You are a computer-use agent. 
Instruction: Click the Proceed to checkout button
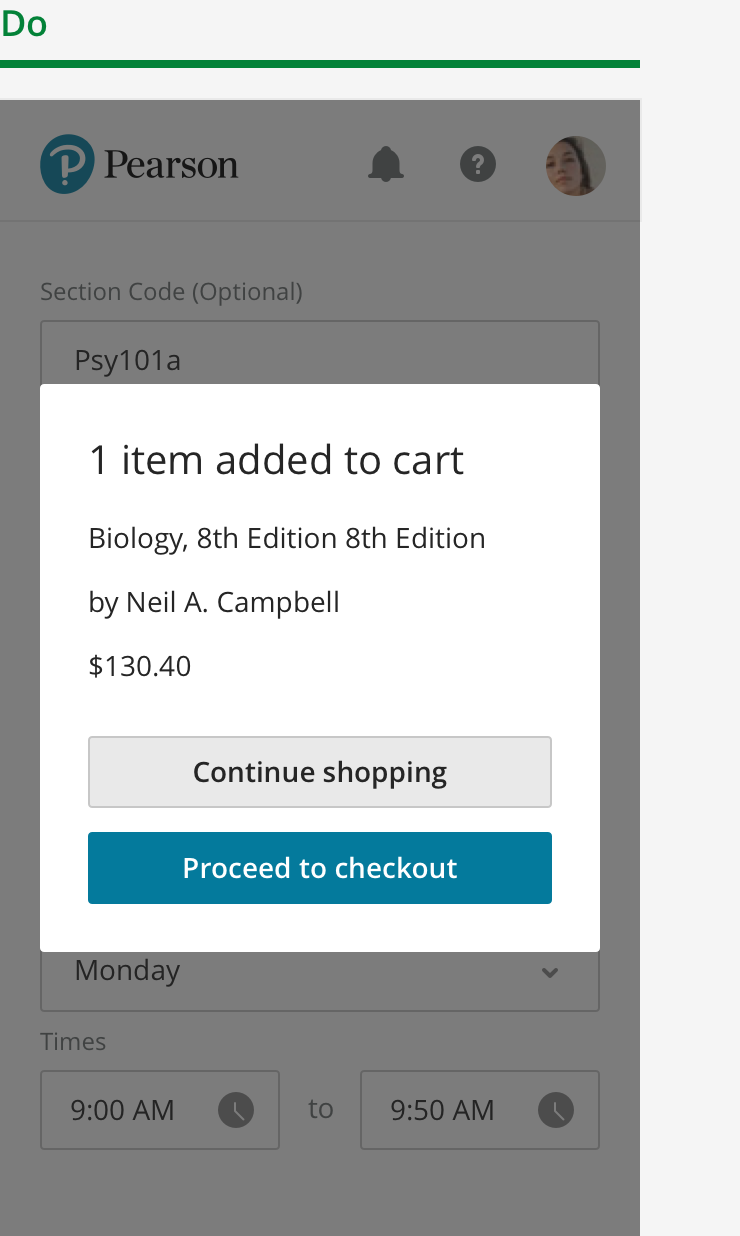(320, 868)
